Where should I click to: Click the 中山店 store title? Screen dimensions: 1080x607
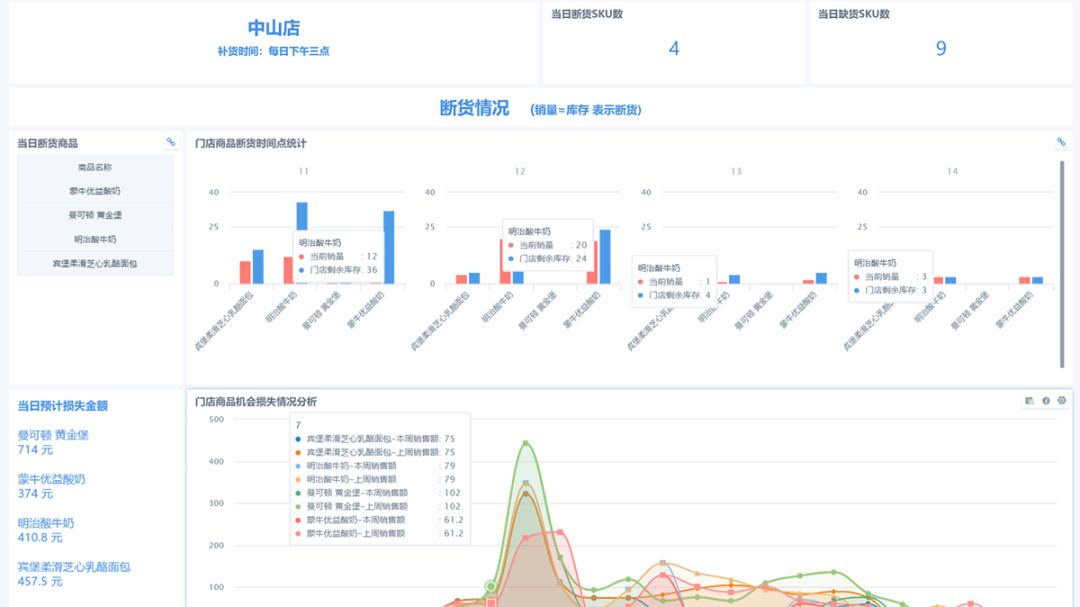273,28
